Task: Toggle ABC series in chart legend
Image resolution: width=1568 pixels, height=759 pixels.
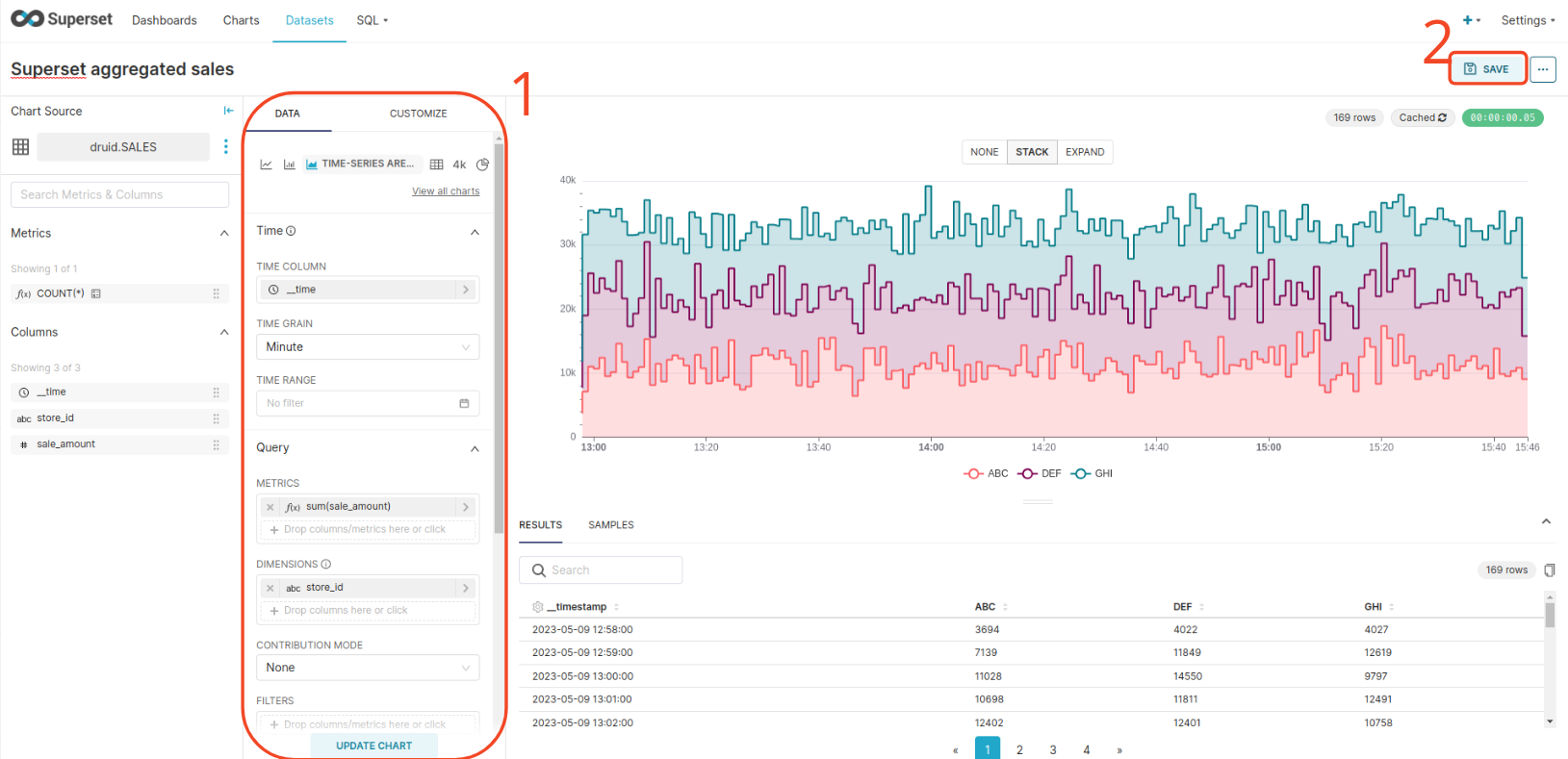Action: [x=986, y=473]
